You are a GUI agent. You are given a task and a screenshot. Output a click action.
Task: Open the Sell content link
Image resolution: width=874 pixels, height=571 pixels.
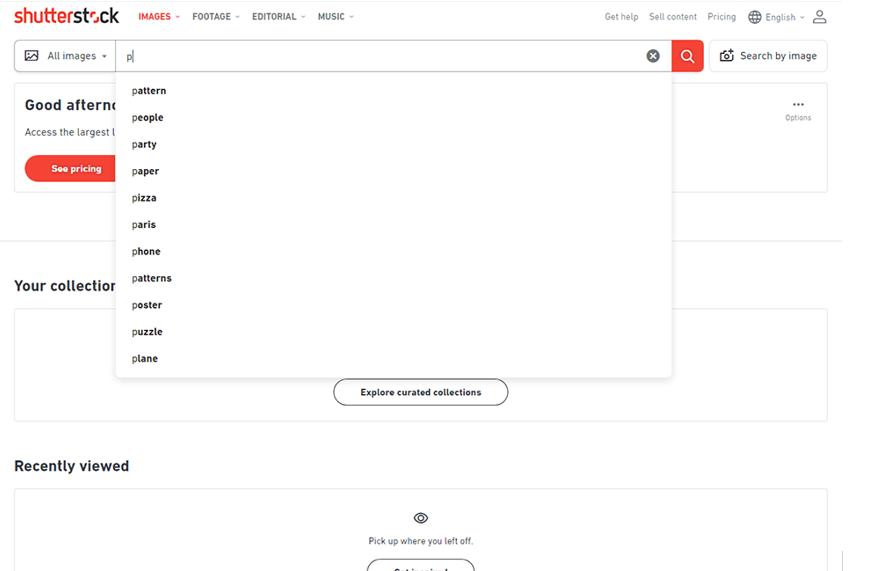coord(673,17)
